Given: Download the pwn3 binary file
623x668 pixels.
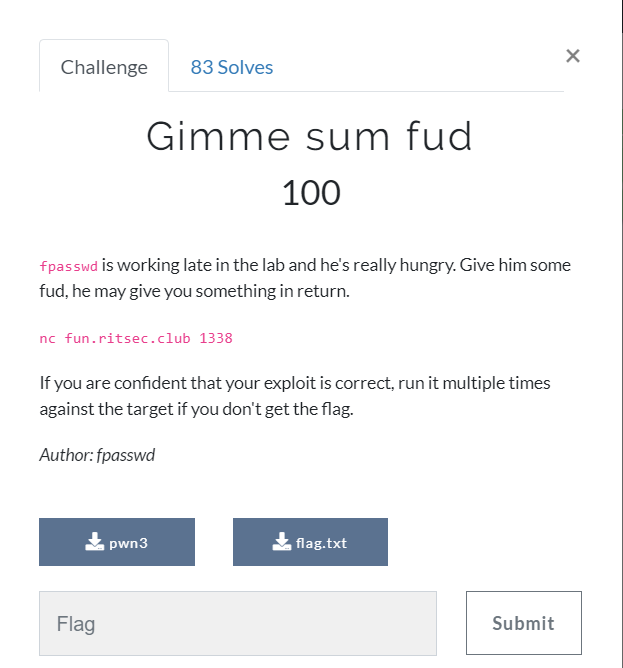Looking at the screenshot, I should pyautogui.click(x=117, y=542).
